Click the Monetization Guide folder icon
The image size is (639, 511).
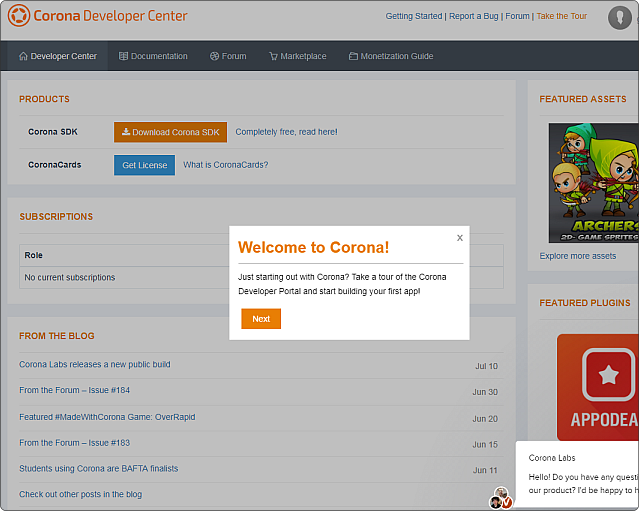(353, 56)
